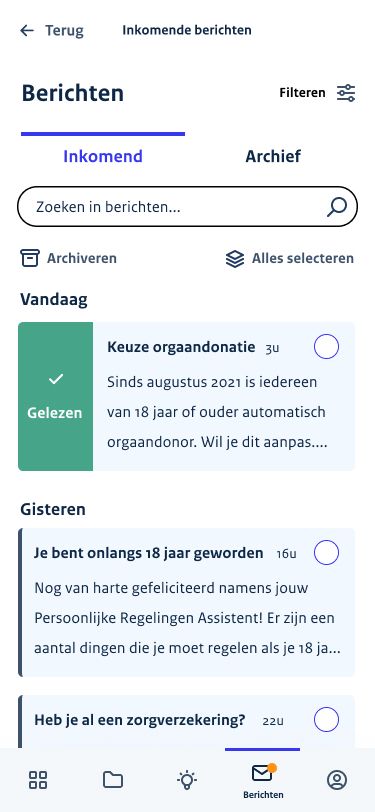375x812 pixels.
Task: Mark message read via green Gelezen panel
Action: (x=55, y=396)
